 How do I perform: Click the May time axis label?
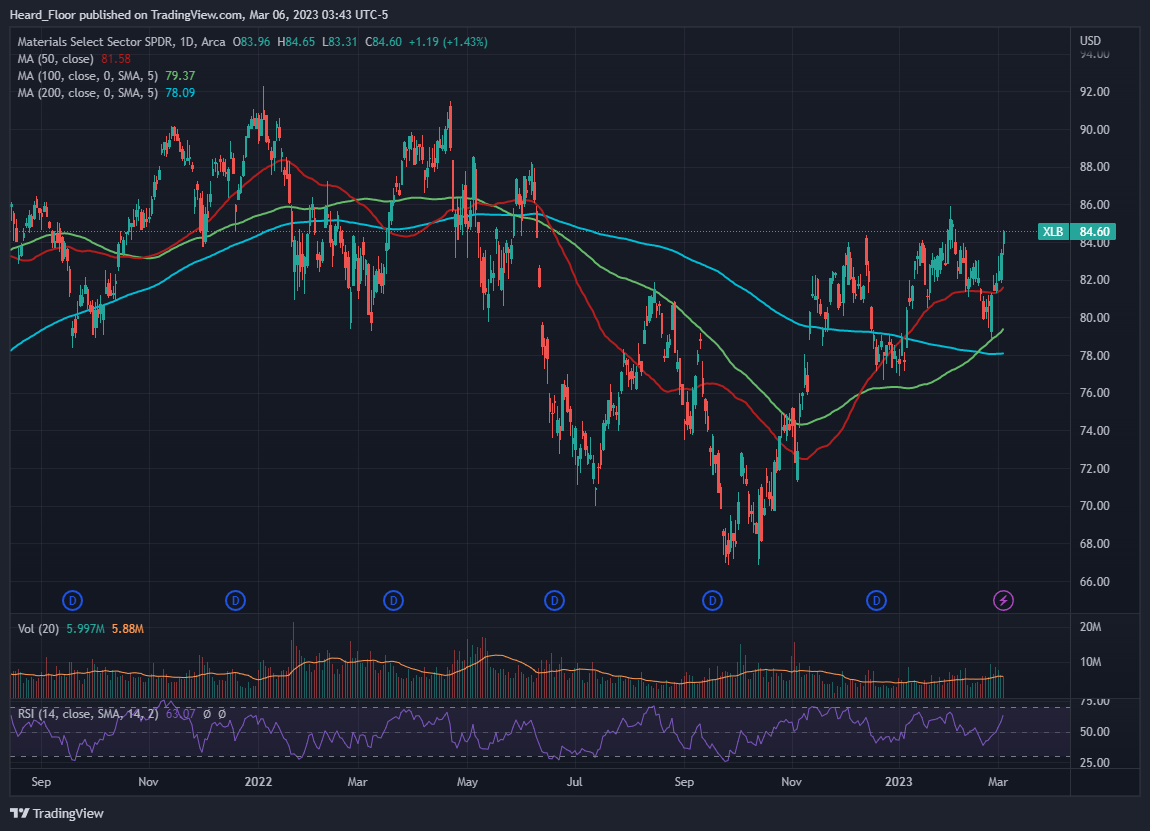pyautogui.click(x=467, y=781)
